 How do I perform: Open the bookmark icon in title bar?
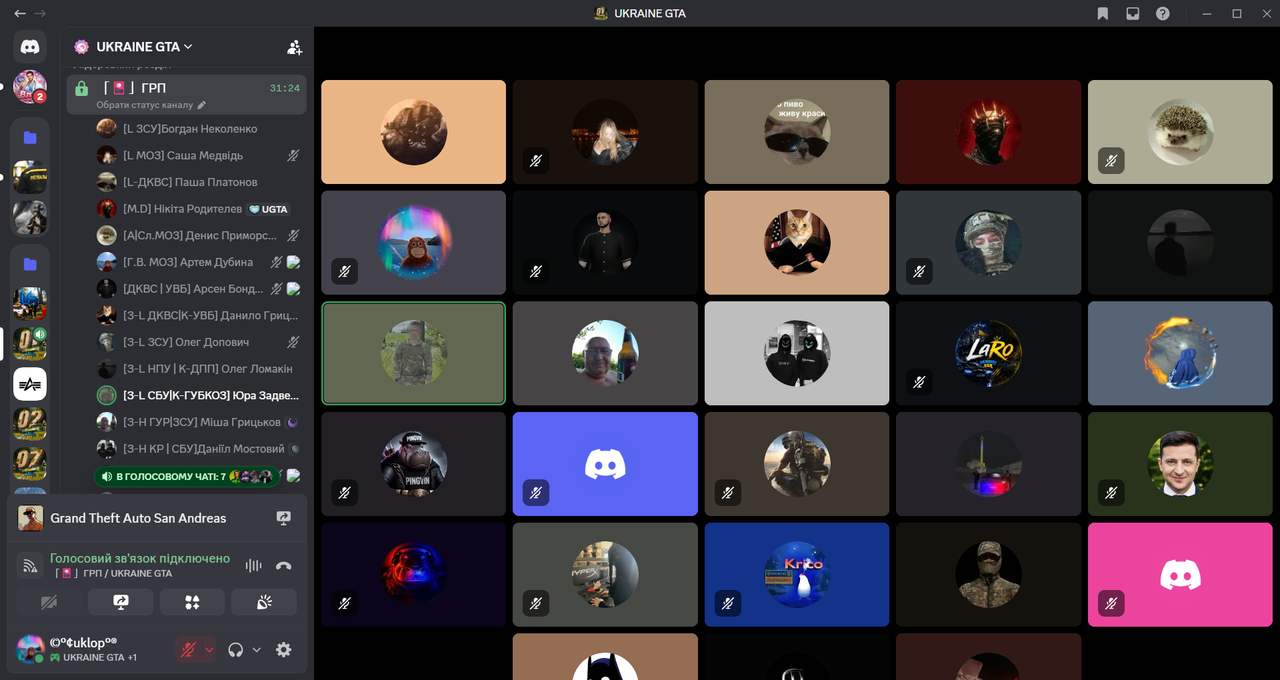[1102, 14]
